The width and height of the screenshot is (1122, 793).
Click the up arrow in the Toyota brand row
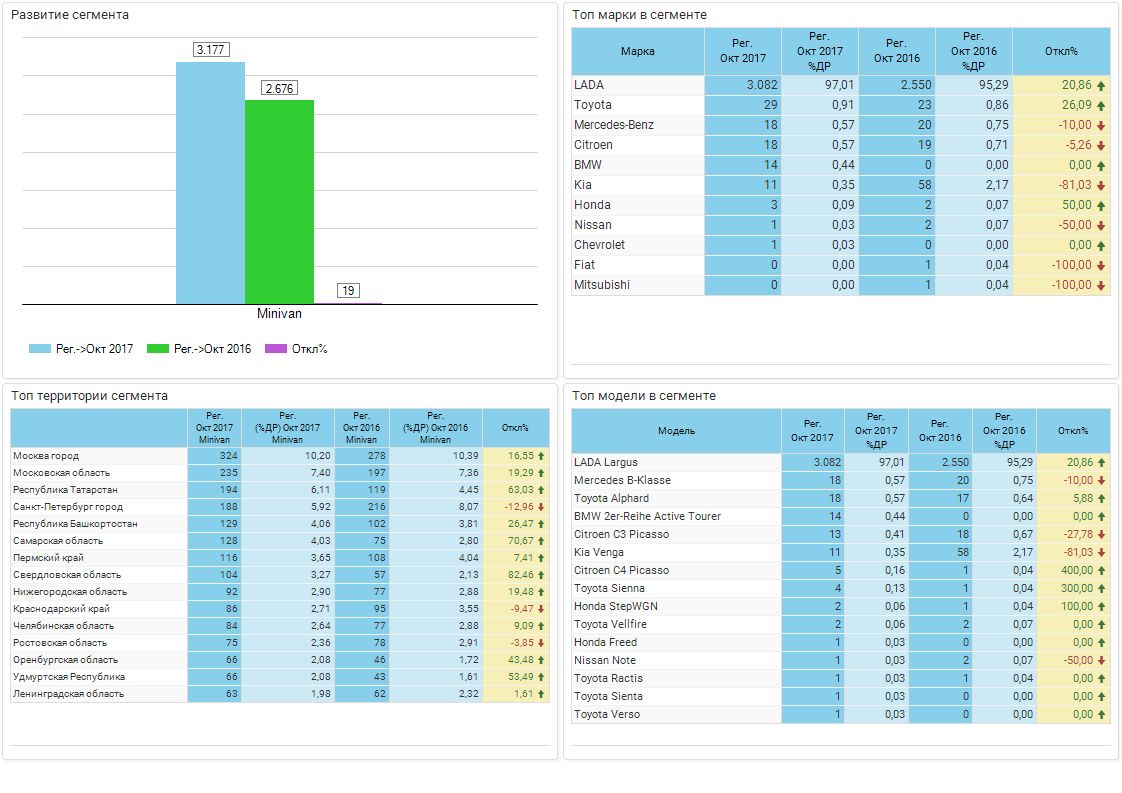click(x=1101, y=106)
